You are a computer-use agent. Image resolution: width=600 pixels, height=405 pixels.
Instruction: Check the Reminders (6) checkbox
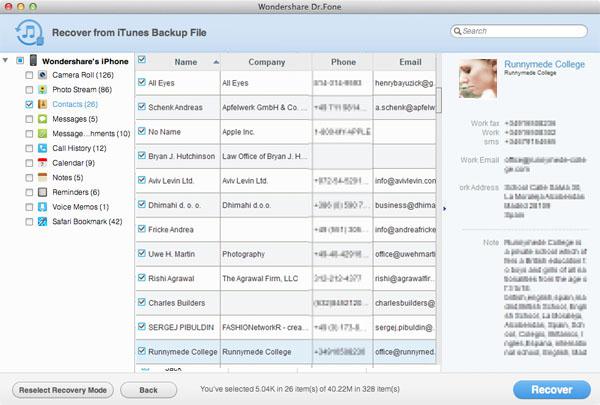[x=29, y=192]
